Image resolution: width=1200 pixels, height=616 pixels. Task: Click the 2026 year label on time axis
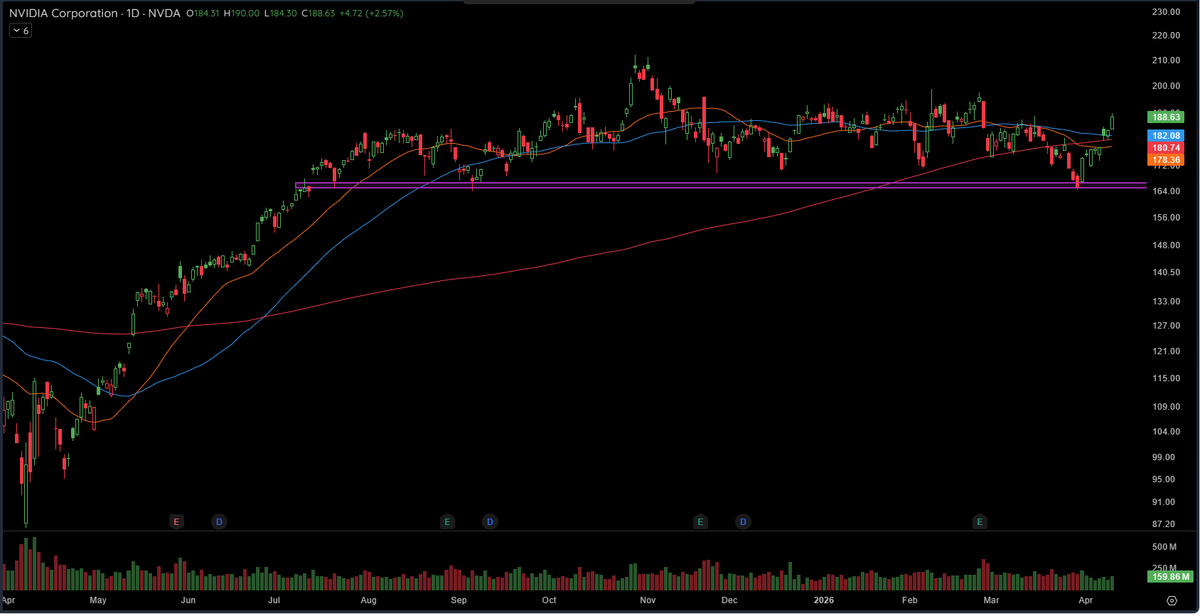(x=826, y=603)
